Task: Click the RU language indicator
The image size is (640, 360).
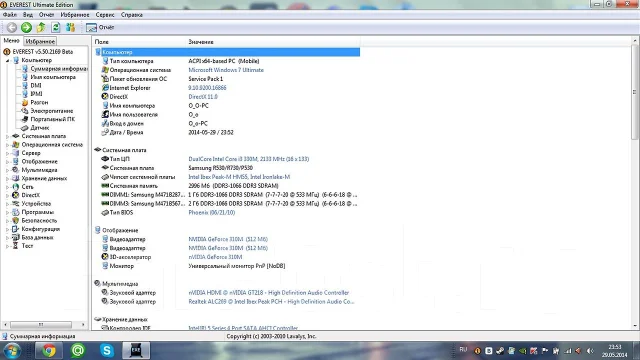Action: (463, 350)
